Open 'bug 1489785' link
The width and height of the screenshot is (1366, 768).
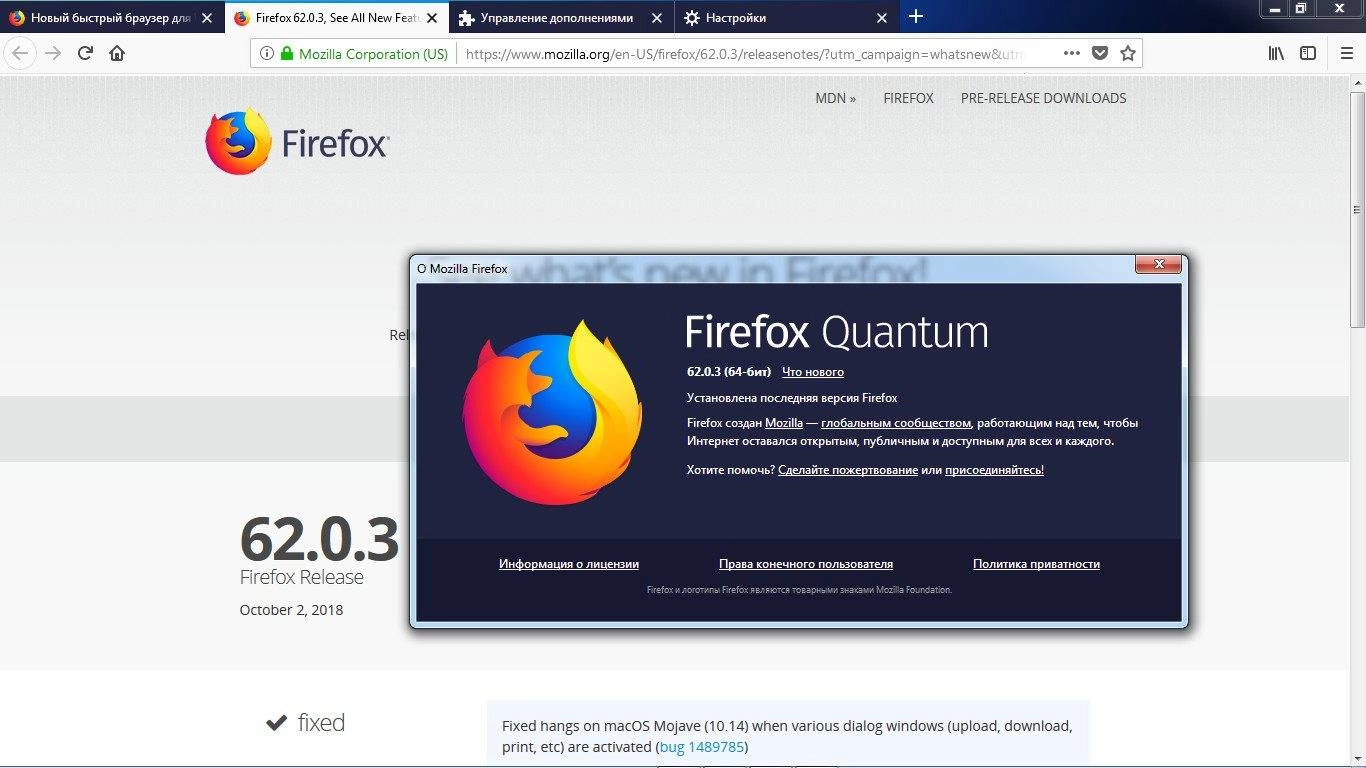(701, 747)
